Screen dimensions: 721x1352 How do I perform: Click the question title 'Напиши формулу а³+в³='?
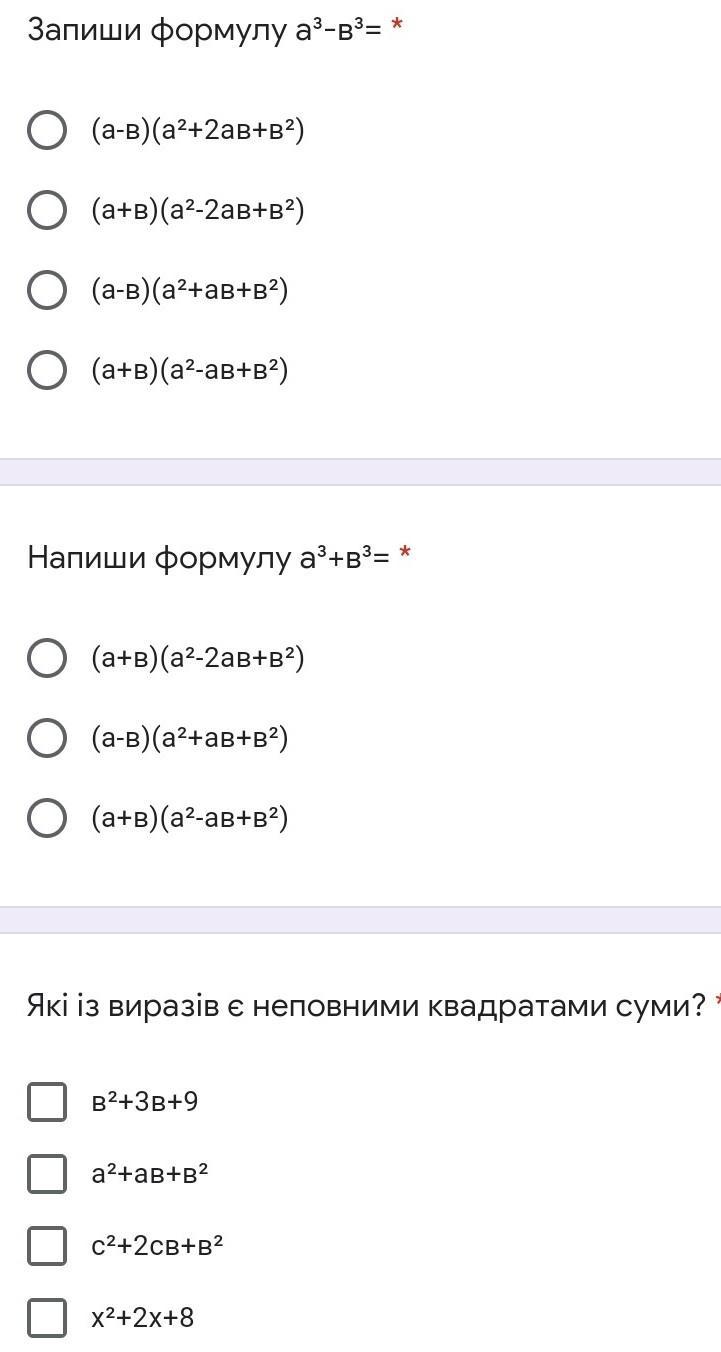pos(208,557)
